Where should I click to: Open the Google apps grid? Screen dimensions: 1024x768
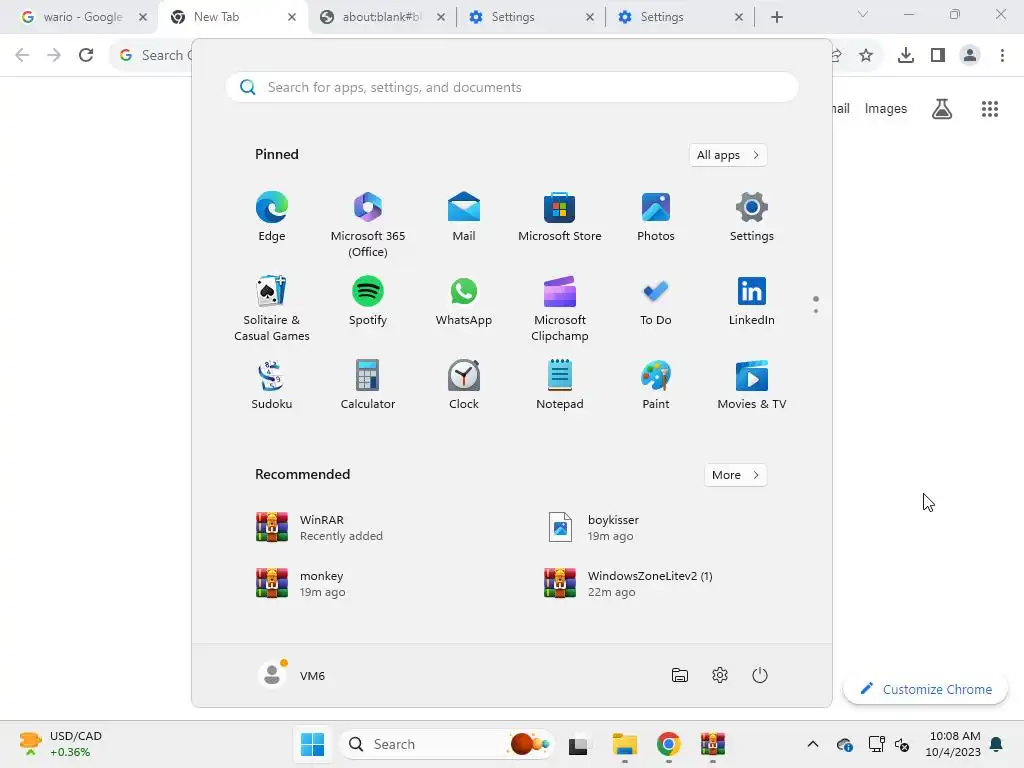(990, 108)
